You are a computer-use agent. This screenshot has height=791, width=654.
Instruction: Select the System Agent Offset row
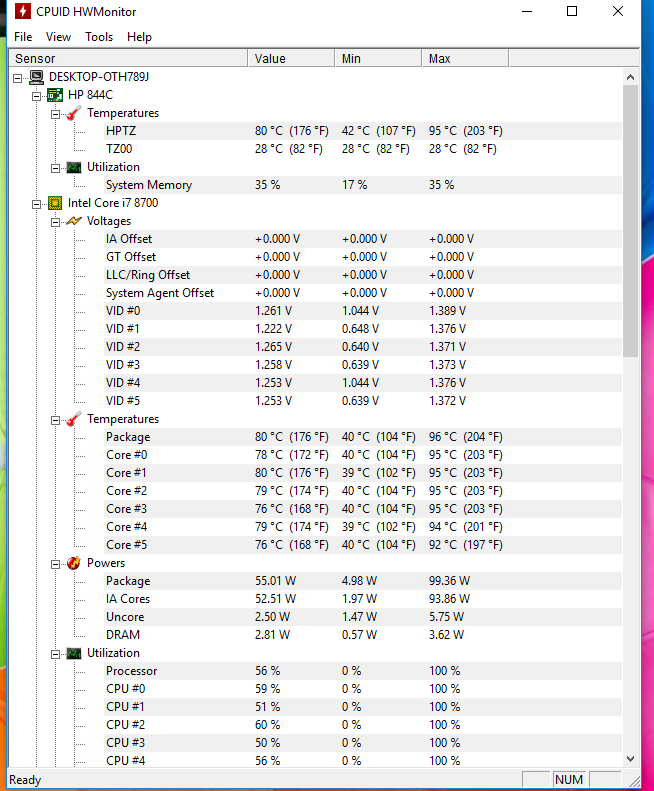click(x=362, y=293)
